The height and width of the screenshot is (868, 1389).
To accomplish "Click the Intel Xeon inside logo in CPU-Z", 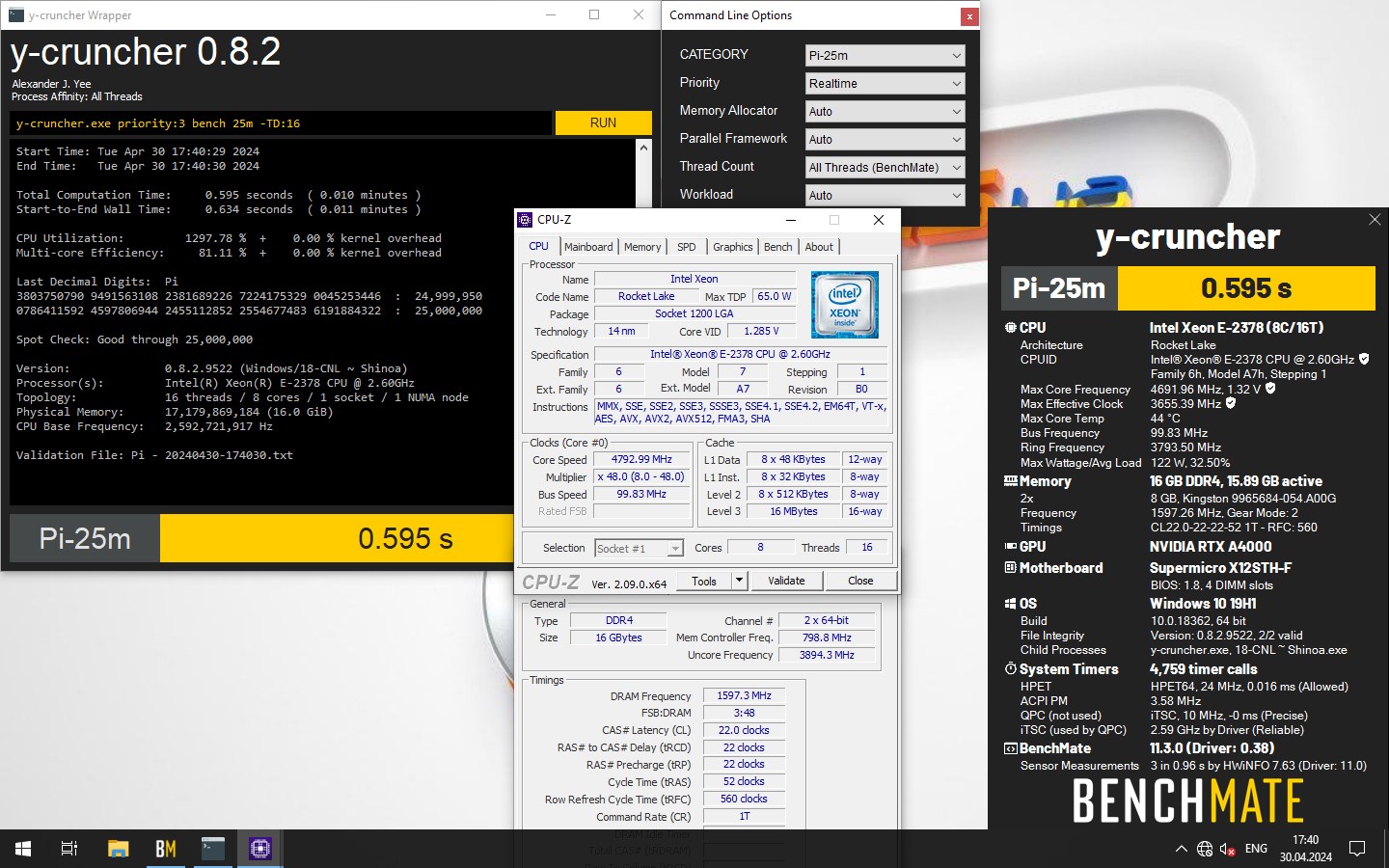I will point(845,305).
